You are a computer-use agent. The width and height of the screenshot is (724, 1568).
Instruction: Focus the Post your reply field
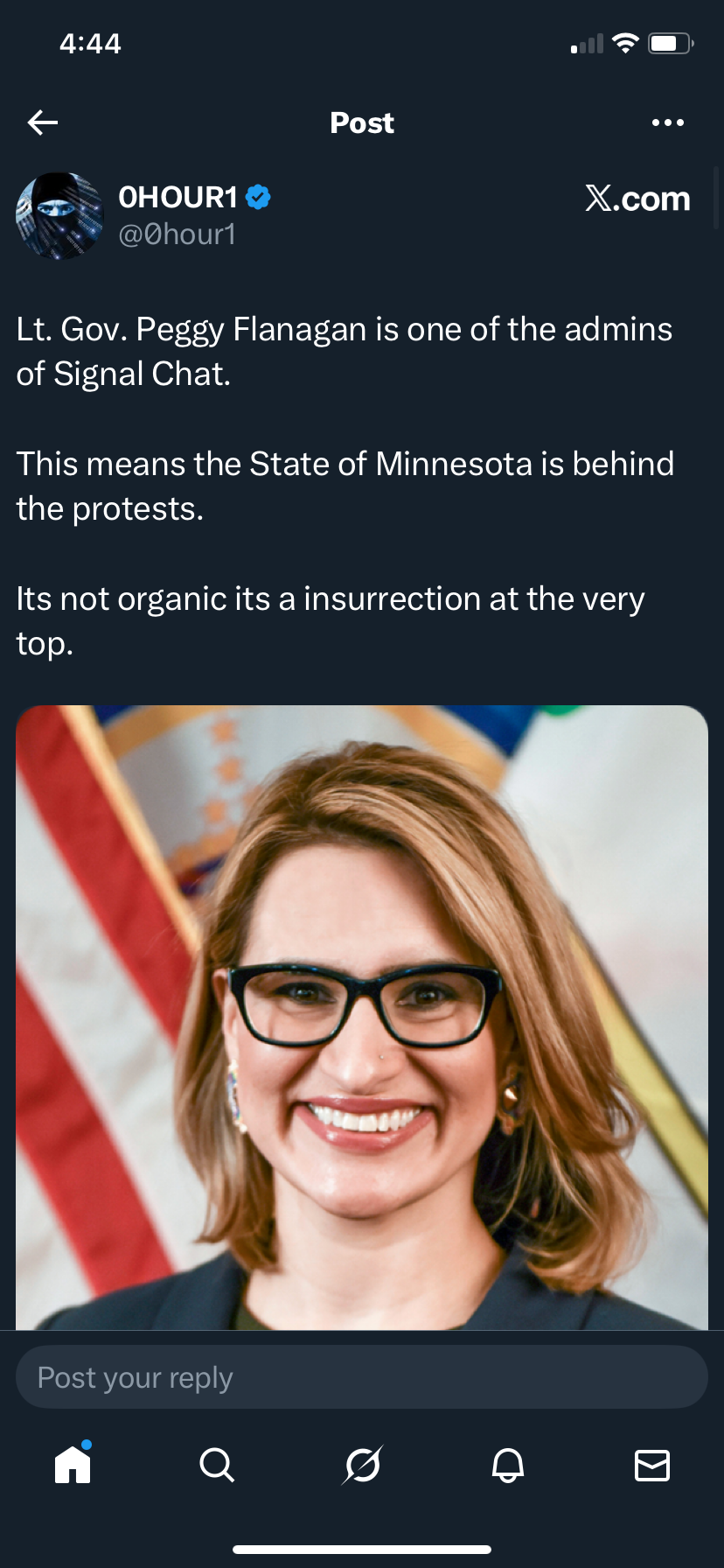pos(362,1377)
